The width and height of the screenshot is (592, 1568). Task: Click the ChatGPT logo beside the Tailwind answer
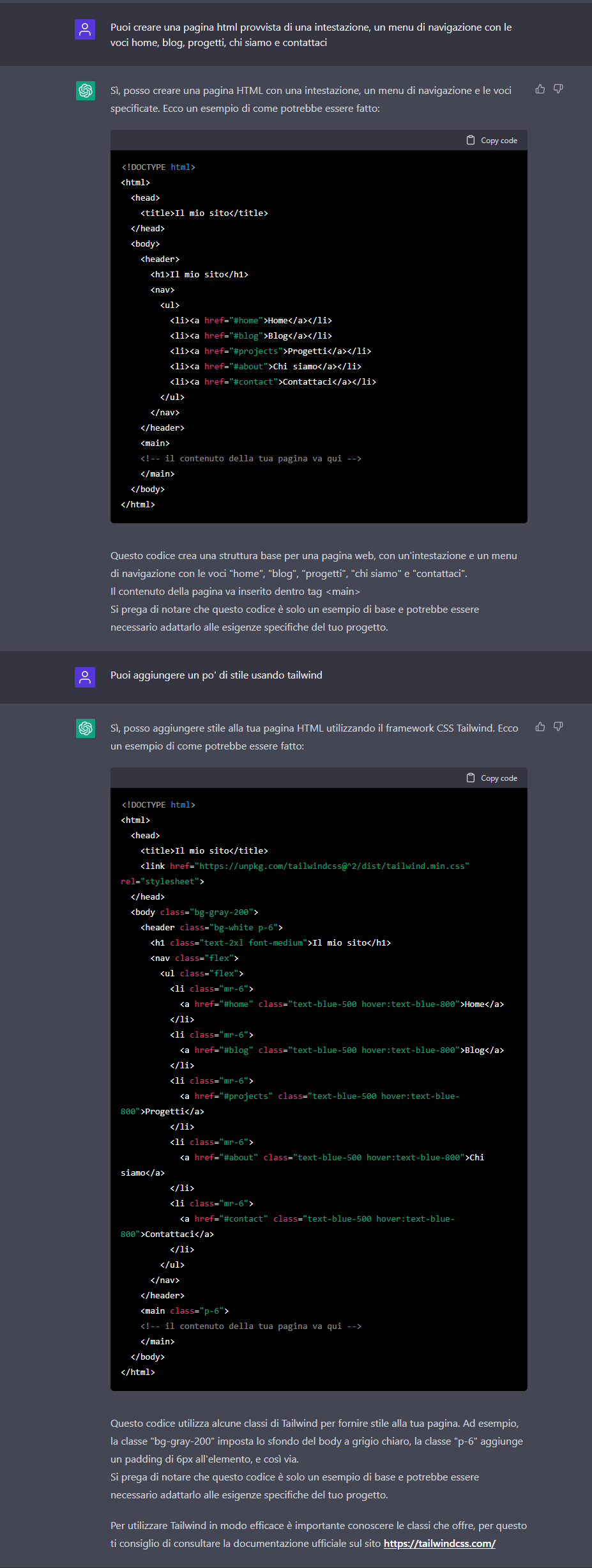click(x=86, y=728)
